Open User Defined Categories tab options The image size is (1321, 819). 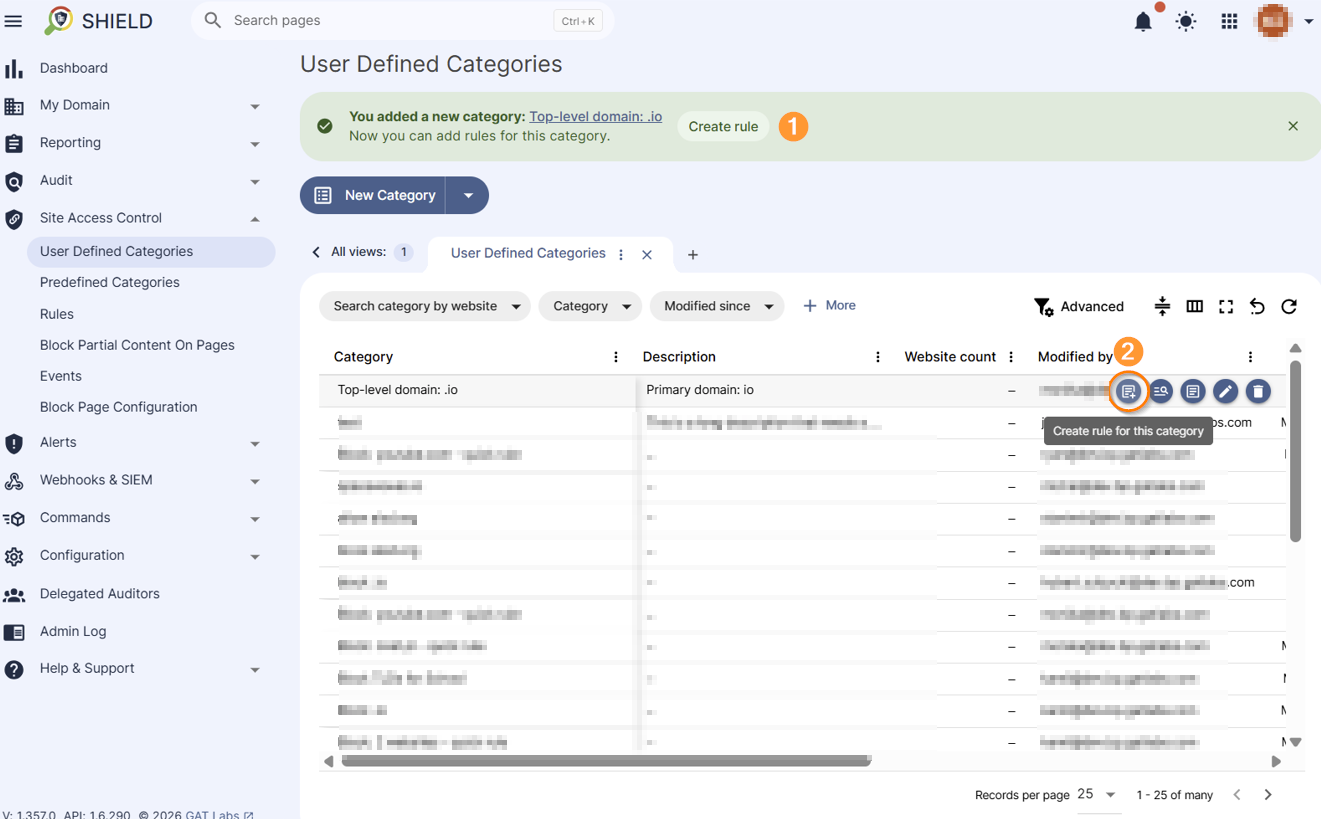click(621, 255)
